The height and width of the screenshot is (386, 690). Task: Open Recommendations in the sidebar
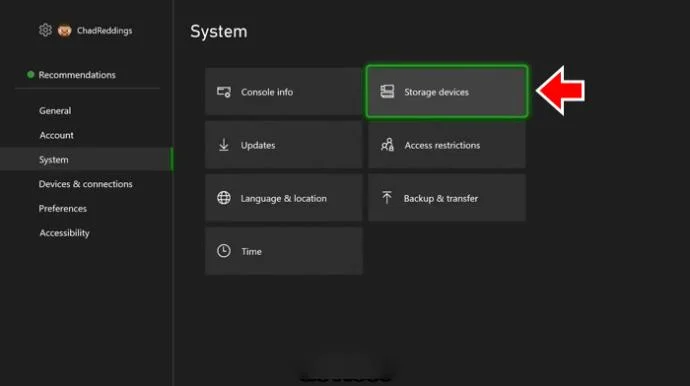pyautogui.click(x=77, y=75)
